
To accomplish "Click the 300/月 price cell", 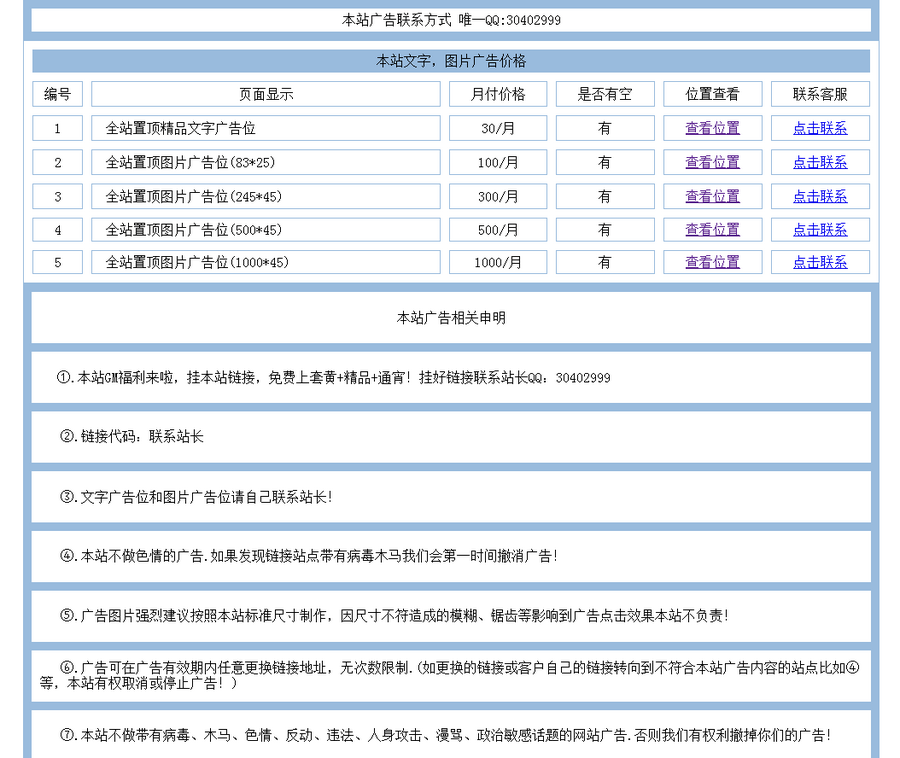I will point(498,196).
